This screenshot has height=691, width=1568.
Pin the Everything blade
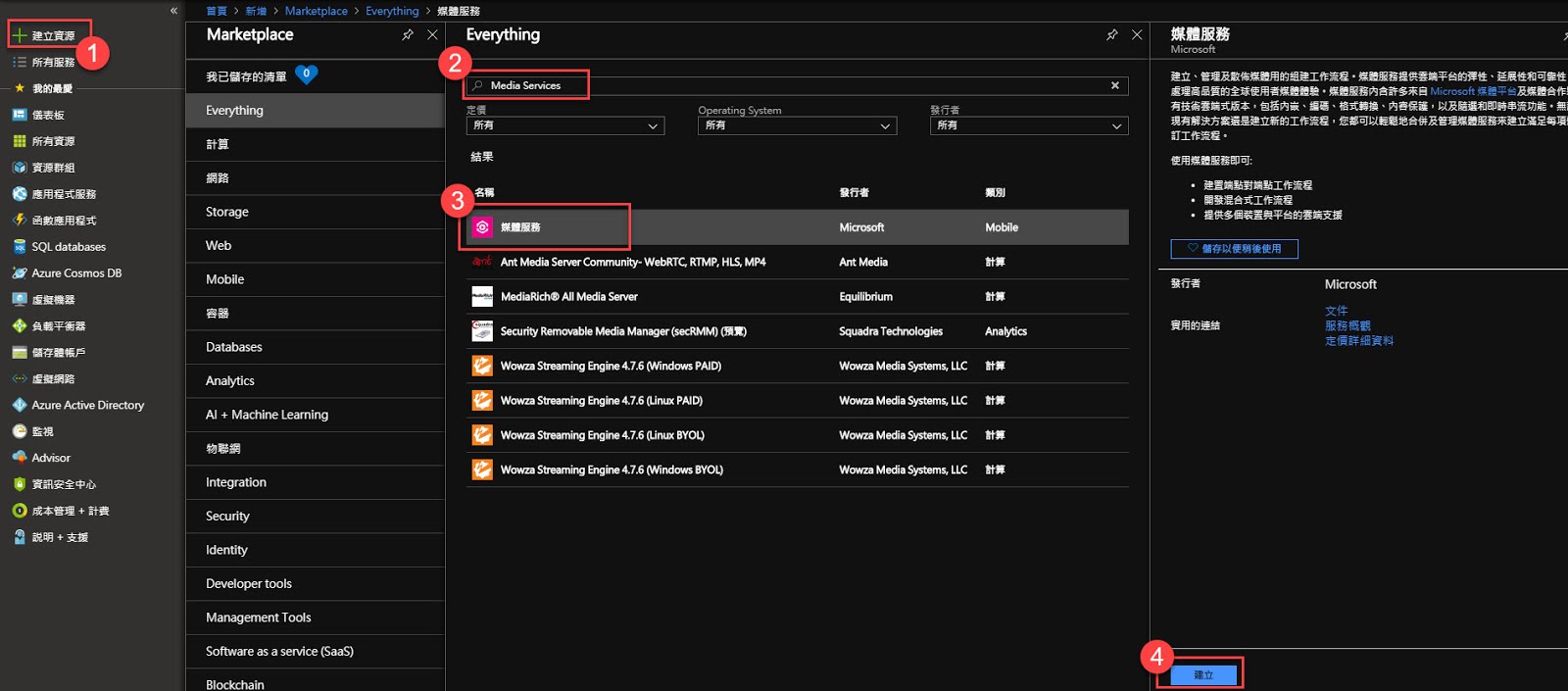1112,34
